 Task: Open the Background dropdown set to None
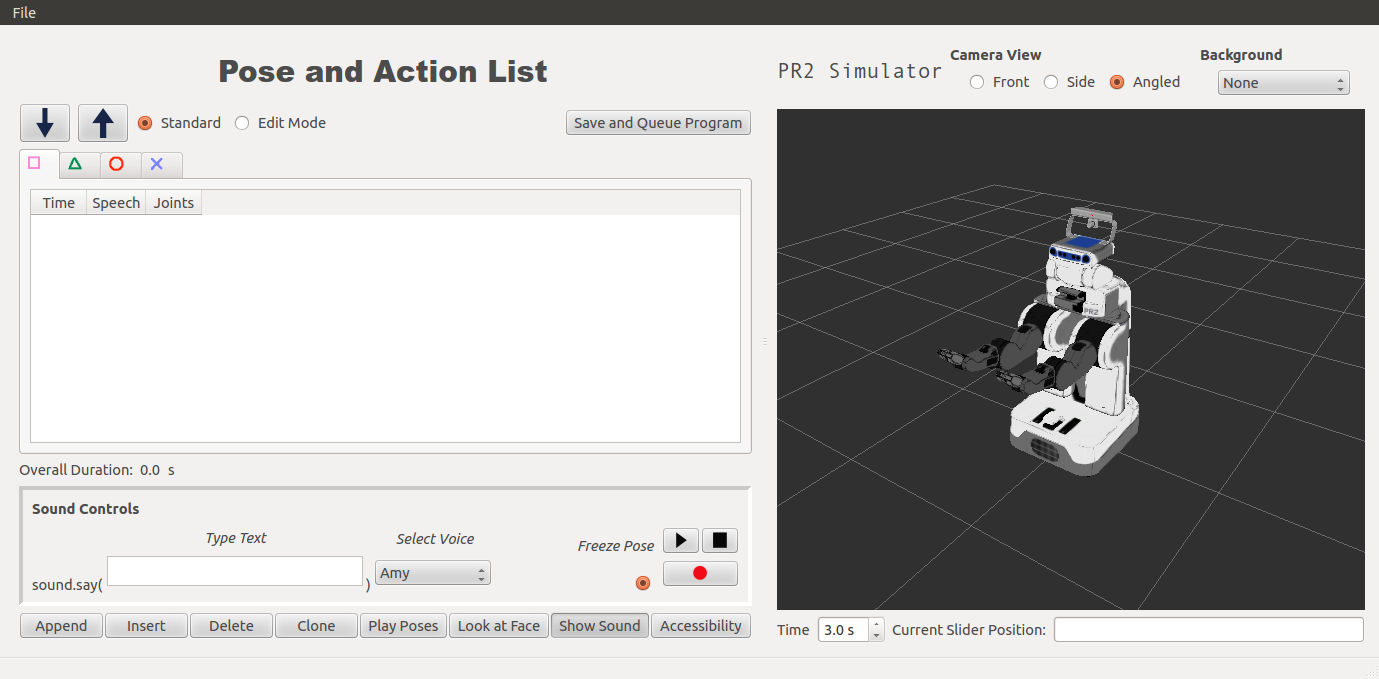point(1283,83)
